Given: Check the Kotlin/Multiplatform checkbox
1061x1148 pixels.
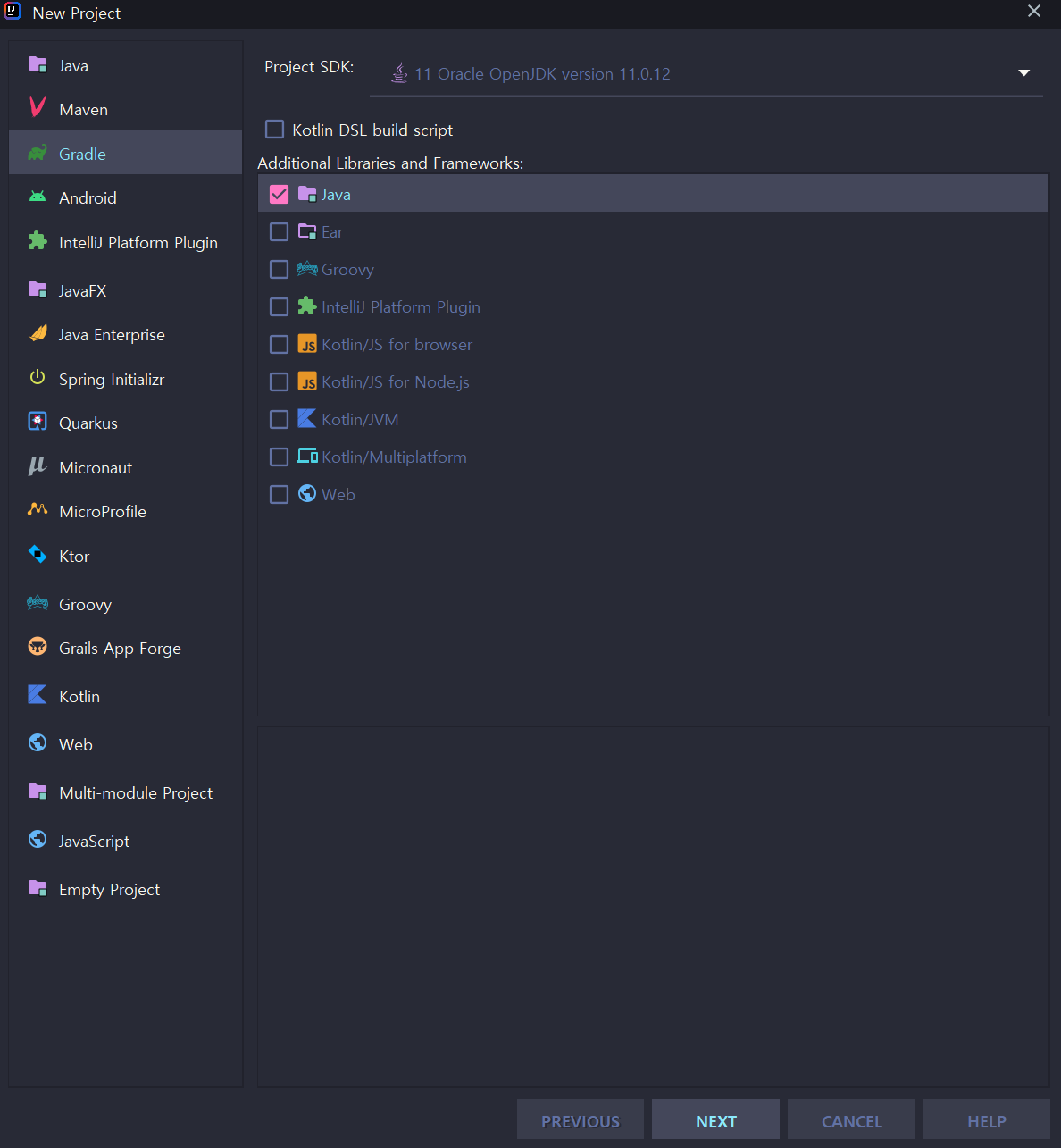Looking at the screenshot, I should tap(279, 457).
